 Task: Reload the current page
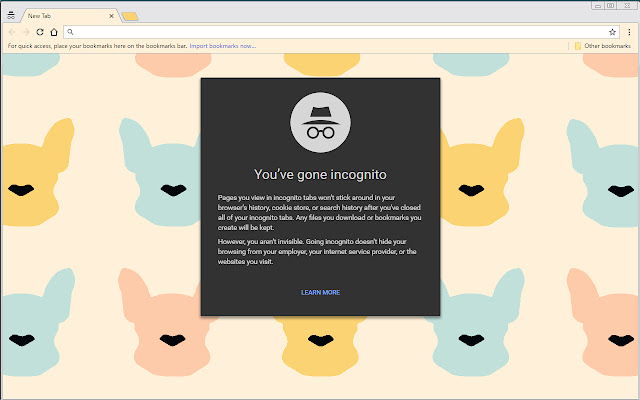click(40, 32)
